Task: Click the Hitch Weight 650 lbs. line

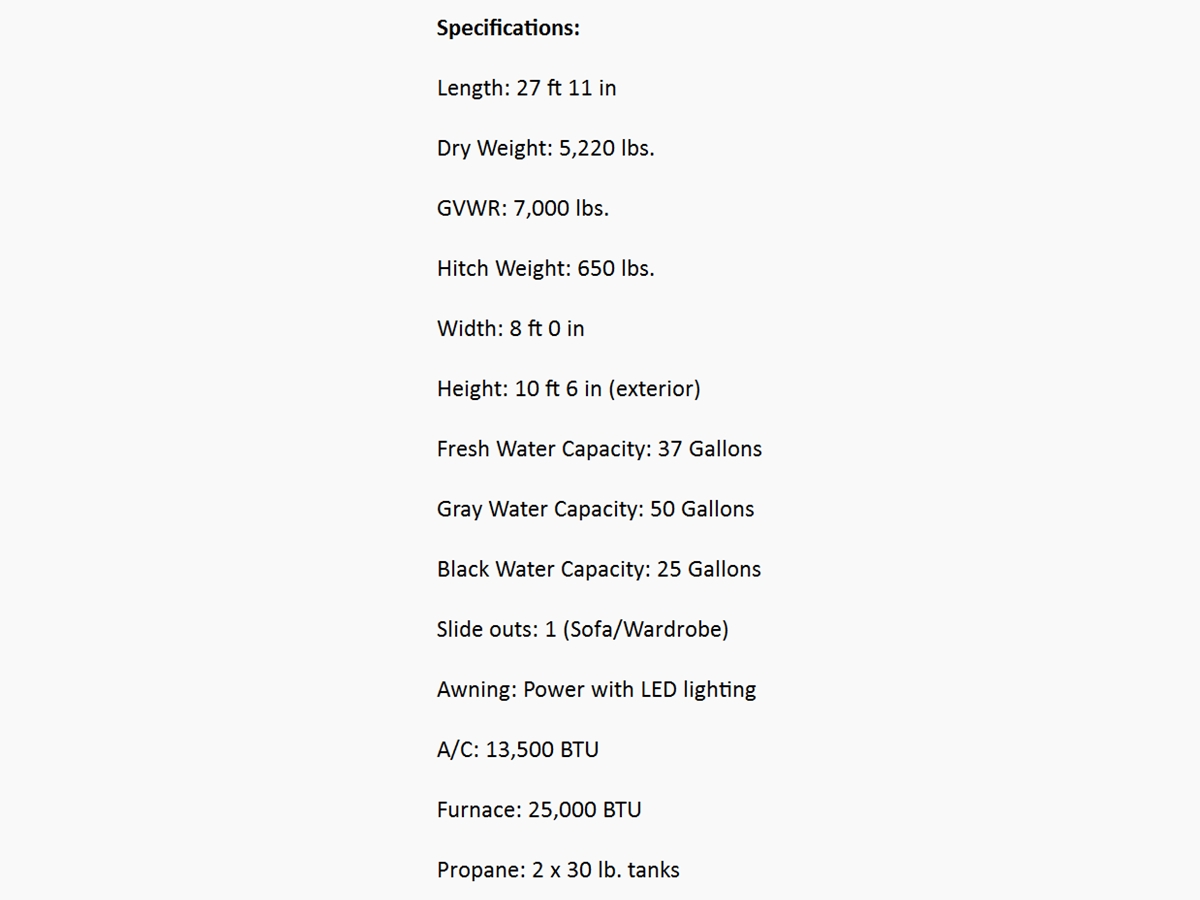Action: coord(545,268)
